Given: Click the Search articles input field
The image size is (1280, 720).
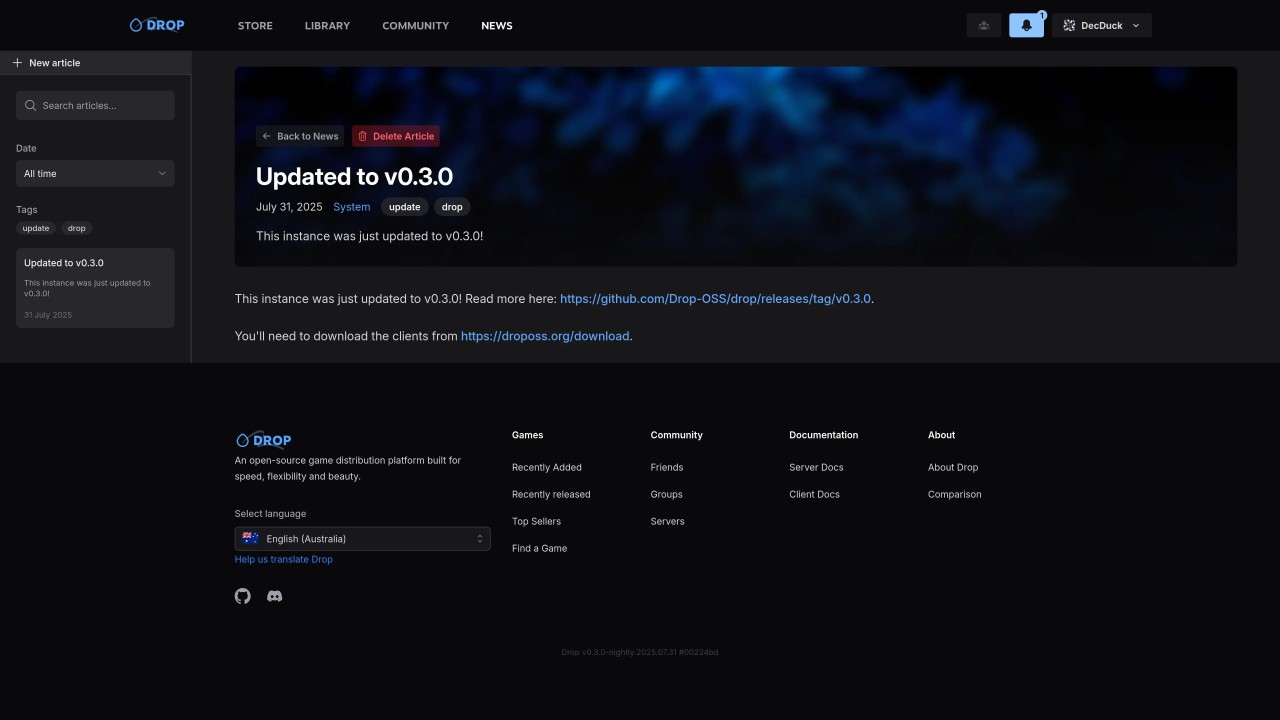Looking at the screenshot, I should coord(95,106).
